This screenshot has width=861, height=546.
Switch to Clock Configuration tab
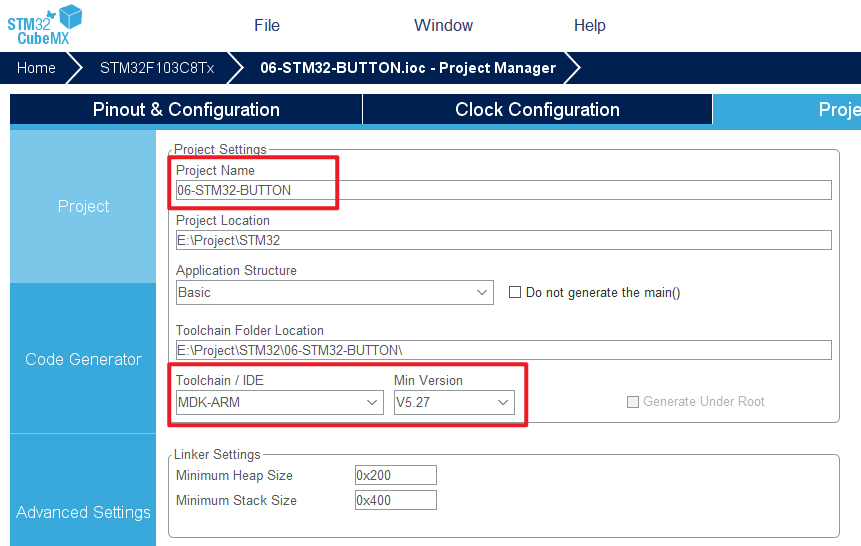(537, 110)
